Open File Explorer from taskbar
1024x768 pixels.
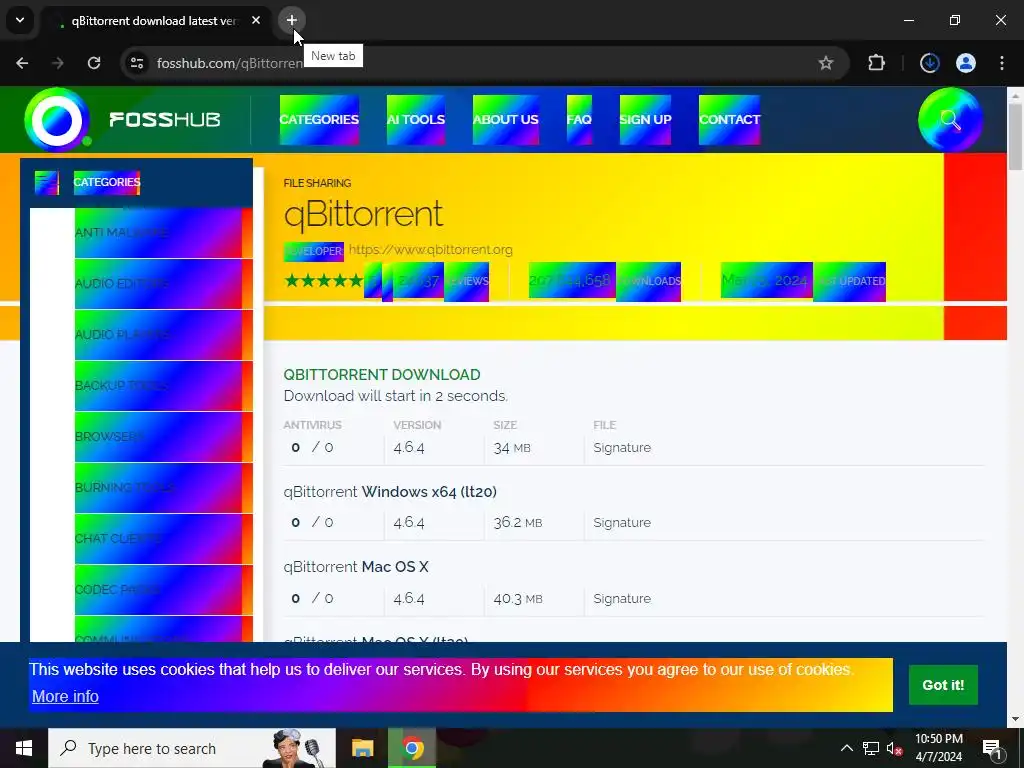pos(362,748)
